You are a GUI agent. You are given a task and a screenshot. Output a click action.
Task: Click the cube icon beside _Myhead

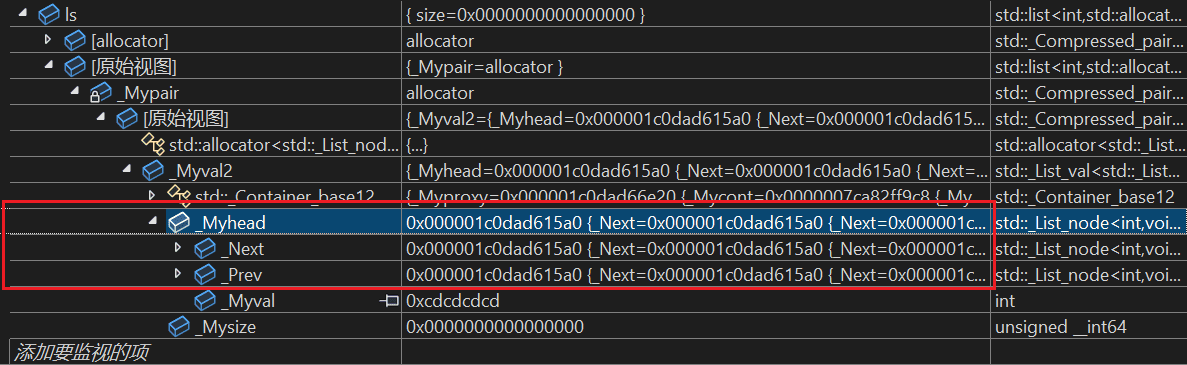pyautogui.click(x=179, y=223)
